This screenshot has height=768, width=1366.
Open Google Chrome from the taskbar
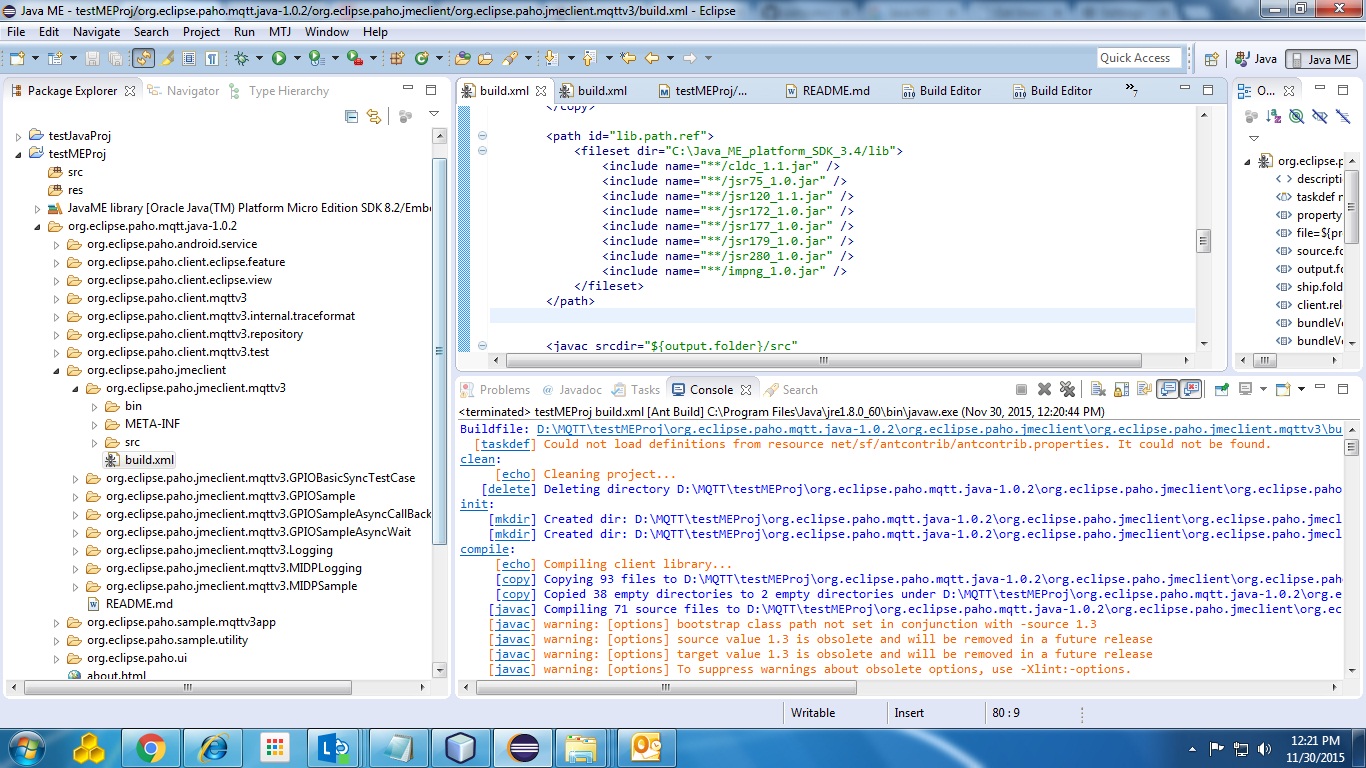(151, 747)
